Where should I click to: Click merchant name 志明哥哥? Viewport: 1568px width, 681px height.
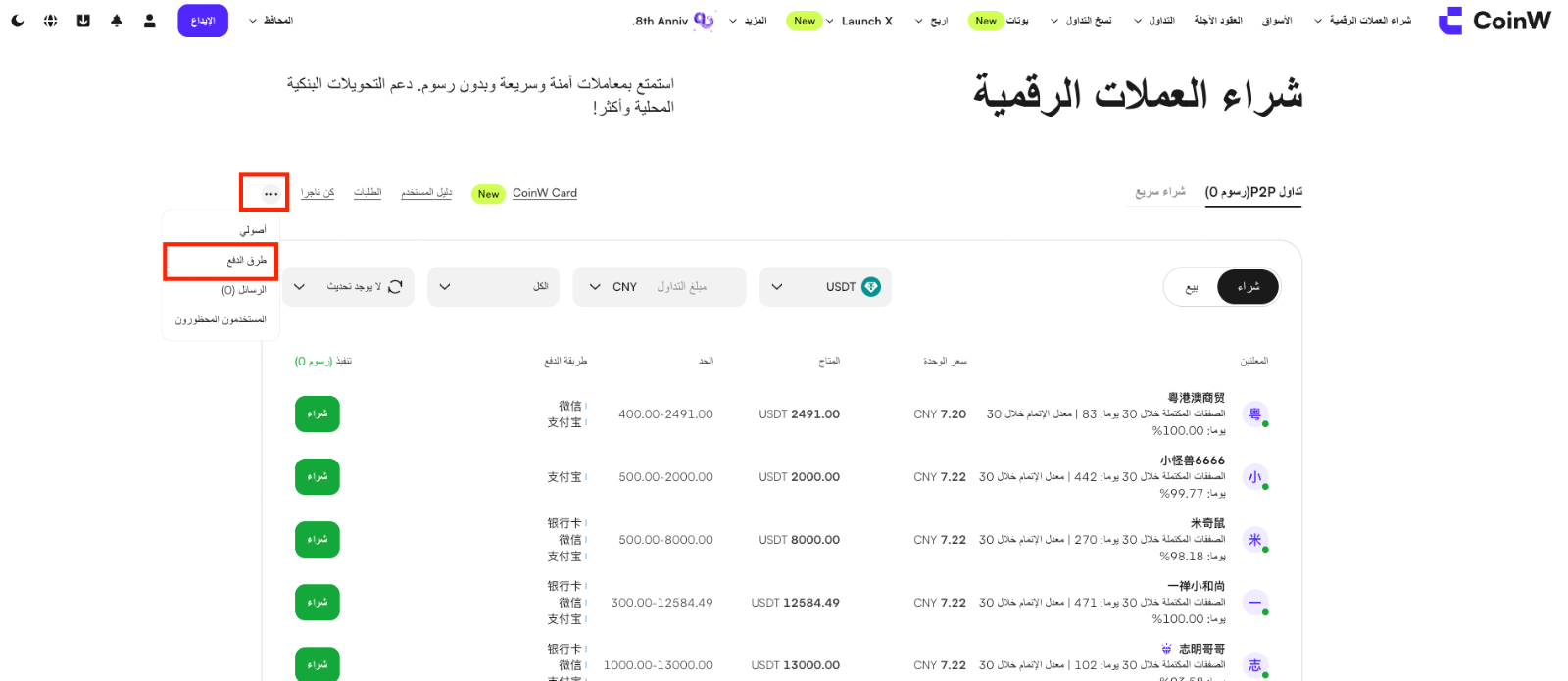[x=1201, y=649]
